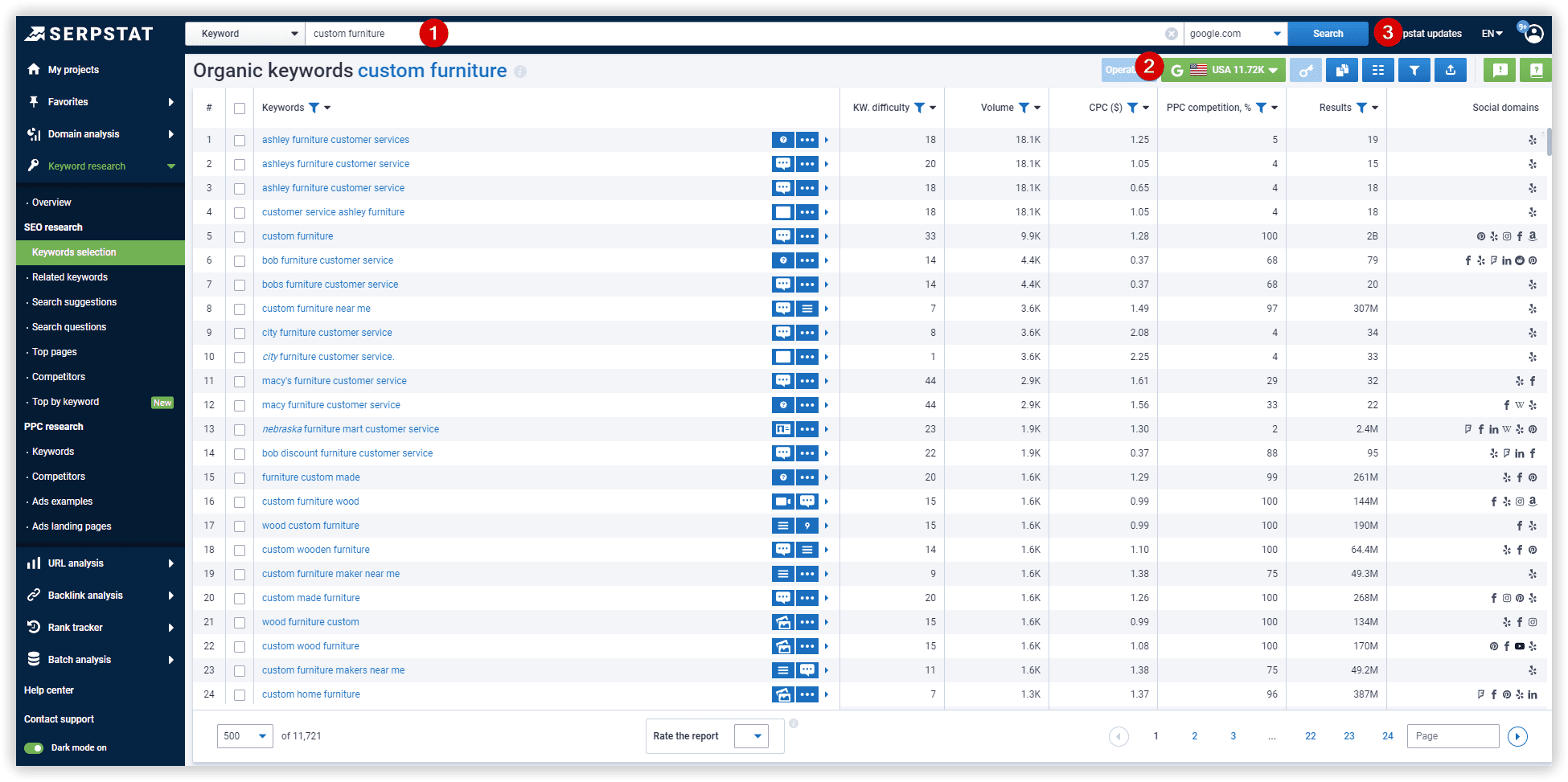Open the green help guide icon
The image size is (1568, 782).
pos(1535,70)
